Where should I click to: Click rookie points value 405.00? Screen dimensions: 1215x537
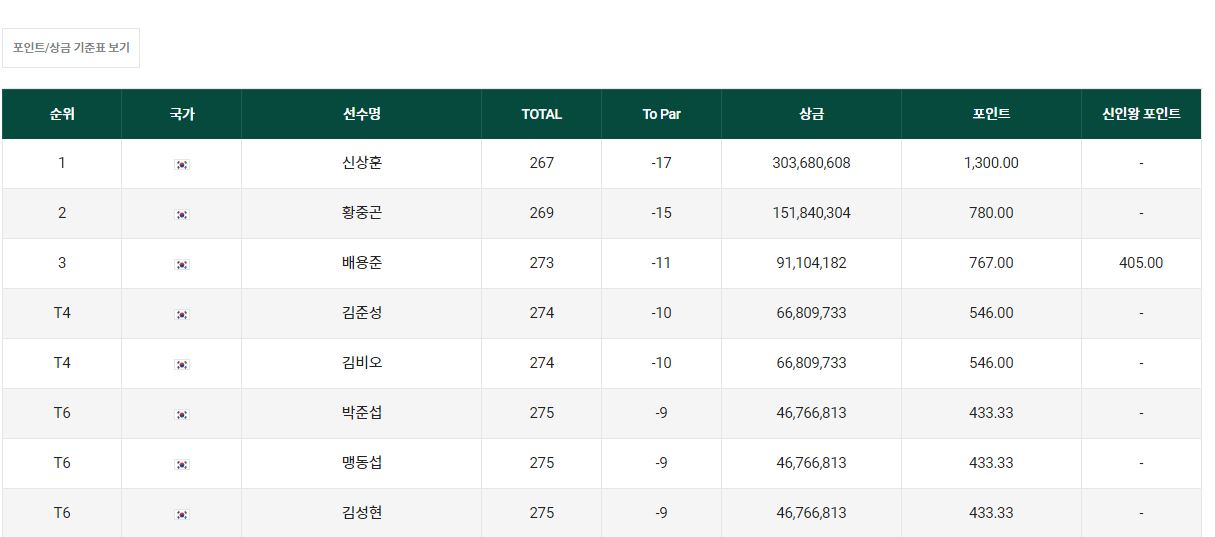(1141, 263)
